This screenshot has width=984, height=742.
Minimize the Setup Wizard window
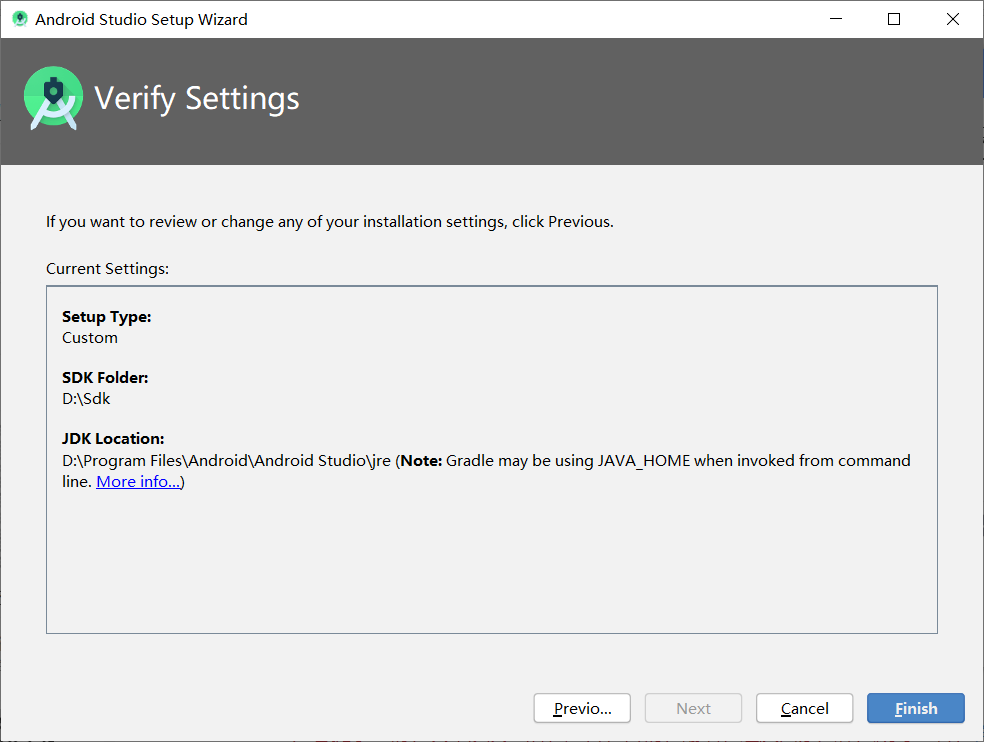pyautogui.click(x=836, y=19)
